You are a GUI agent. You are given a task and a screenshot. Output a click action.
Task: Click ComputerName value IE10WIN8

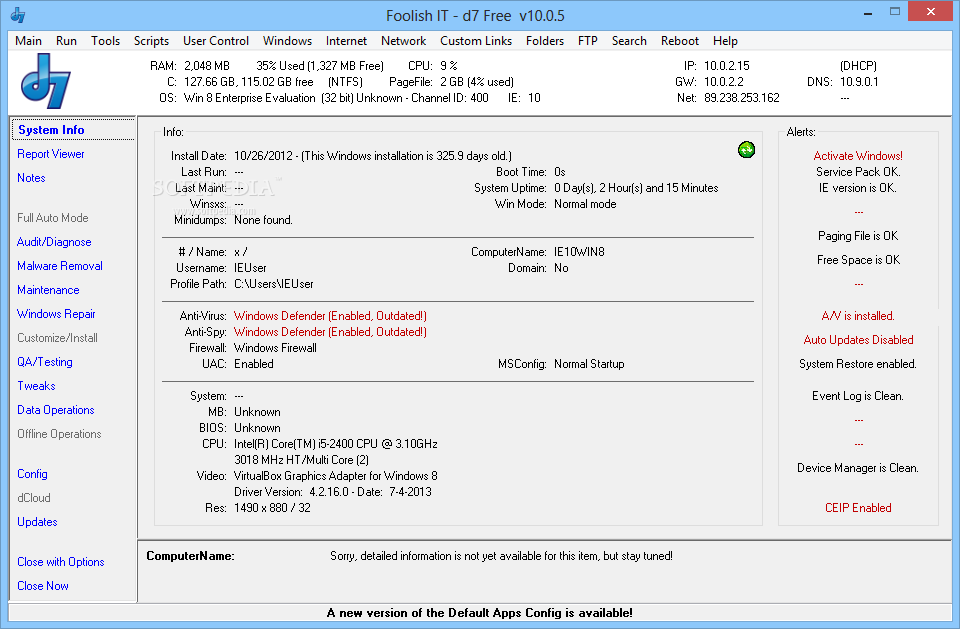(x=579, y=252)
